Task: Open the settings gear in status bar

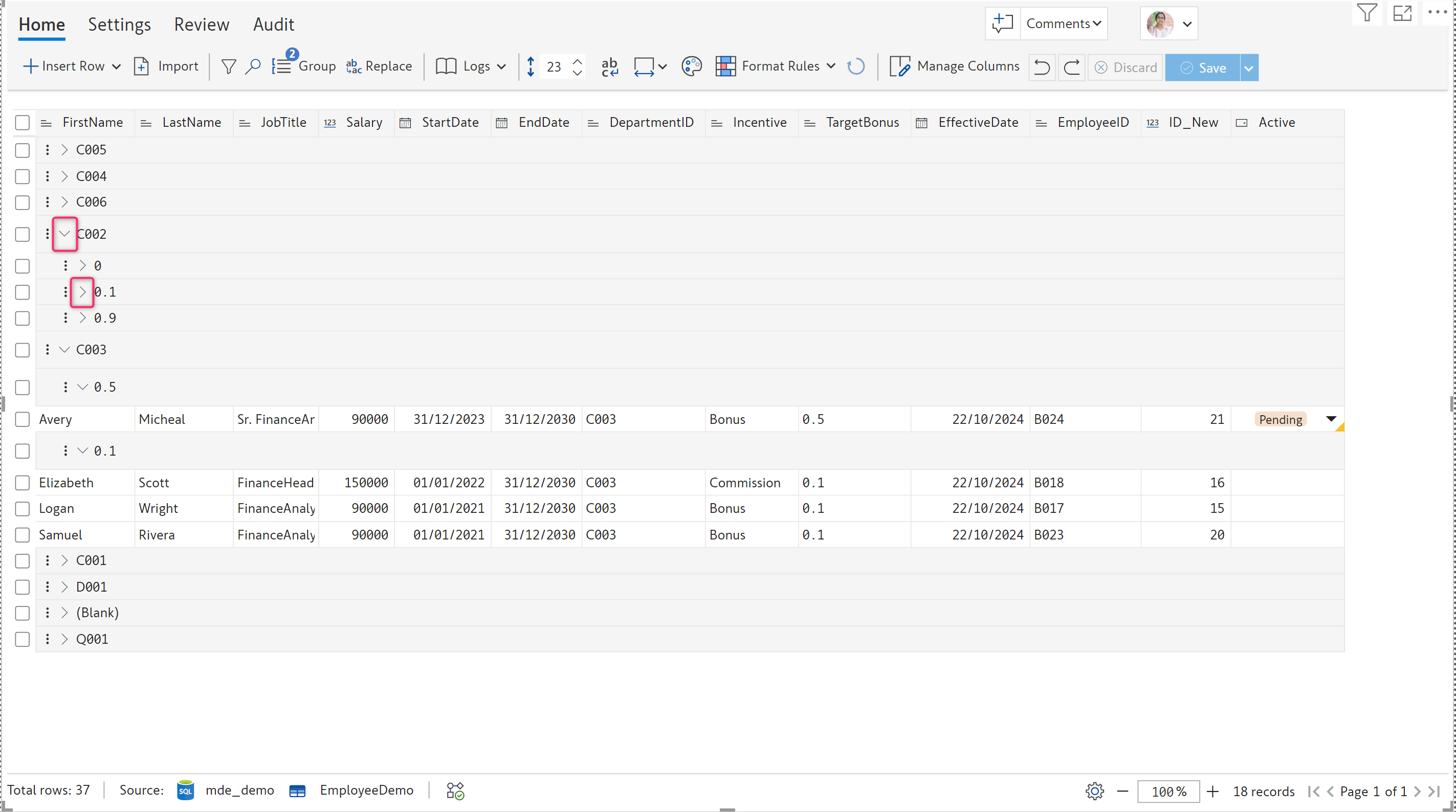Action: (1094, 791)
